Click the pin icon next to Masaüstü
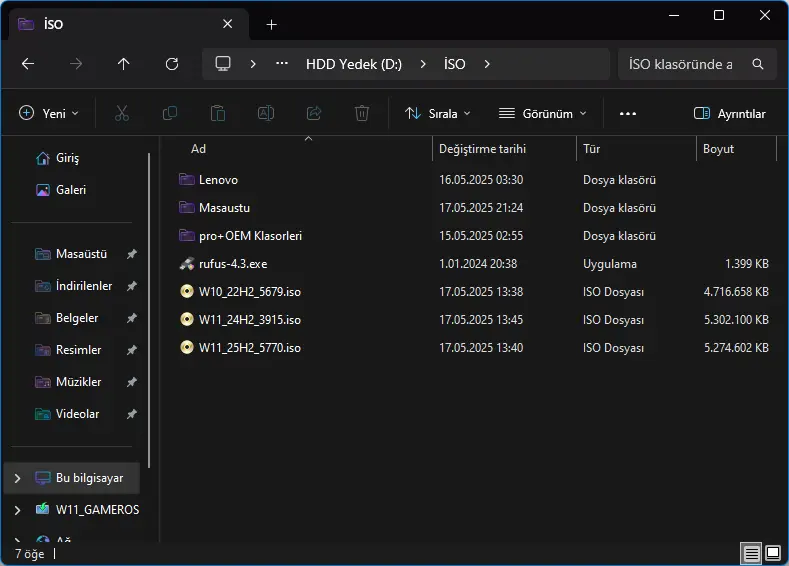This screenshot has height=566, width=789. point(131,254)
